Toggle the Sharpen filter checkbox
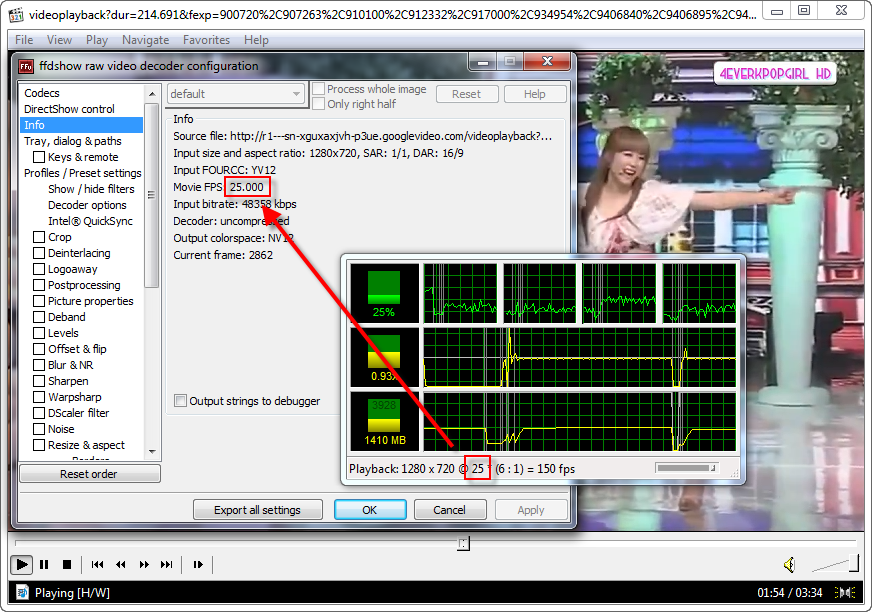Viewport: 872px width, 612px height. 39,381
